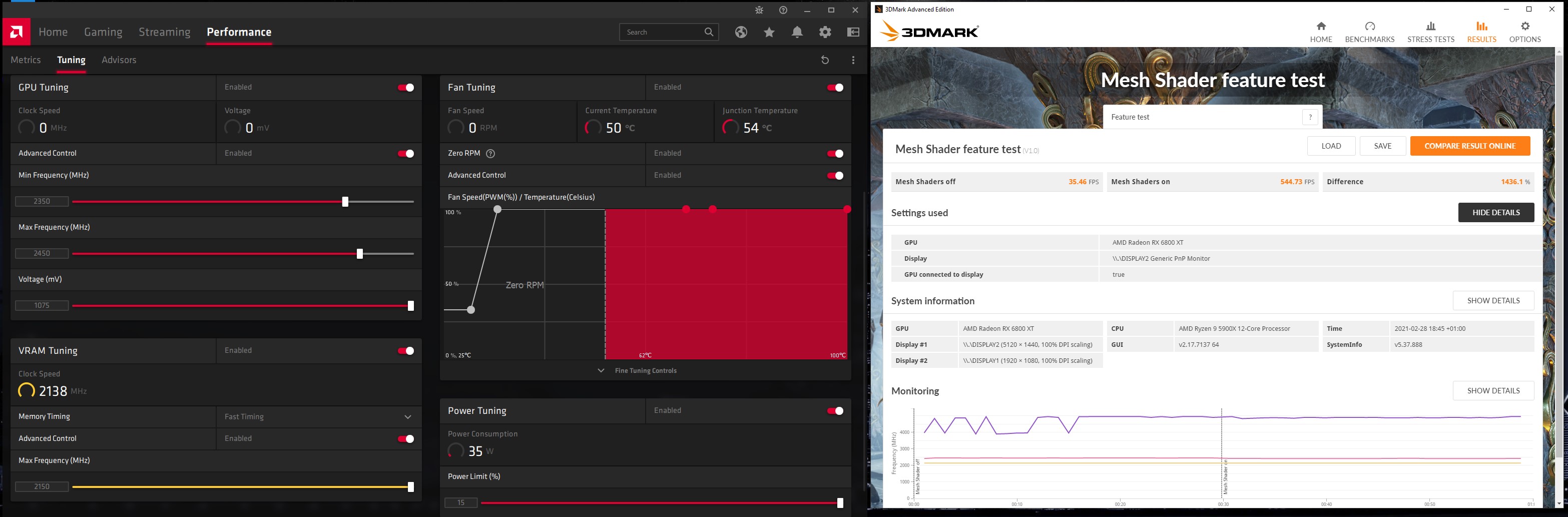The image size is (1568, 517).
Task: Click the Power Limit 15 value box
Action: point(461,503)
